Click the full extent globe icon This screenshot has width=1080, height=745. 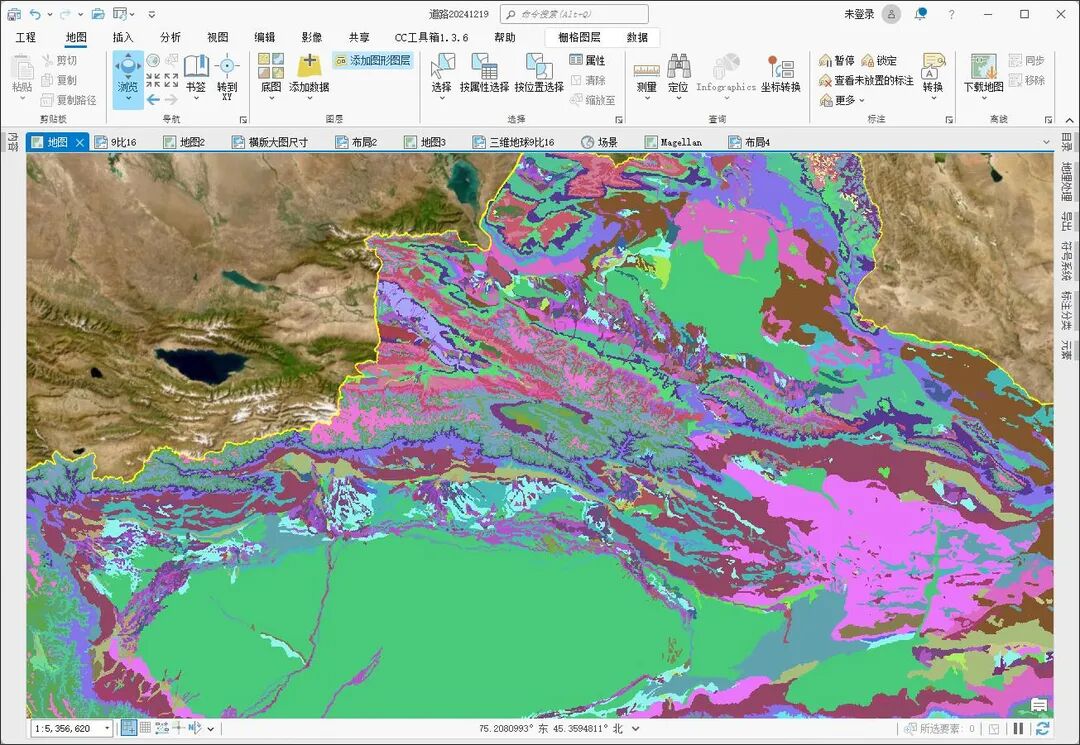(x=153, y=61)
